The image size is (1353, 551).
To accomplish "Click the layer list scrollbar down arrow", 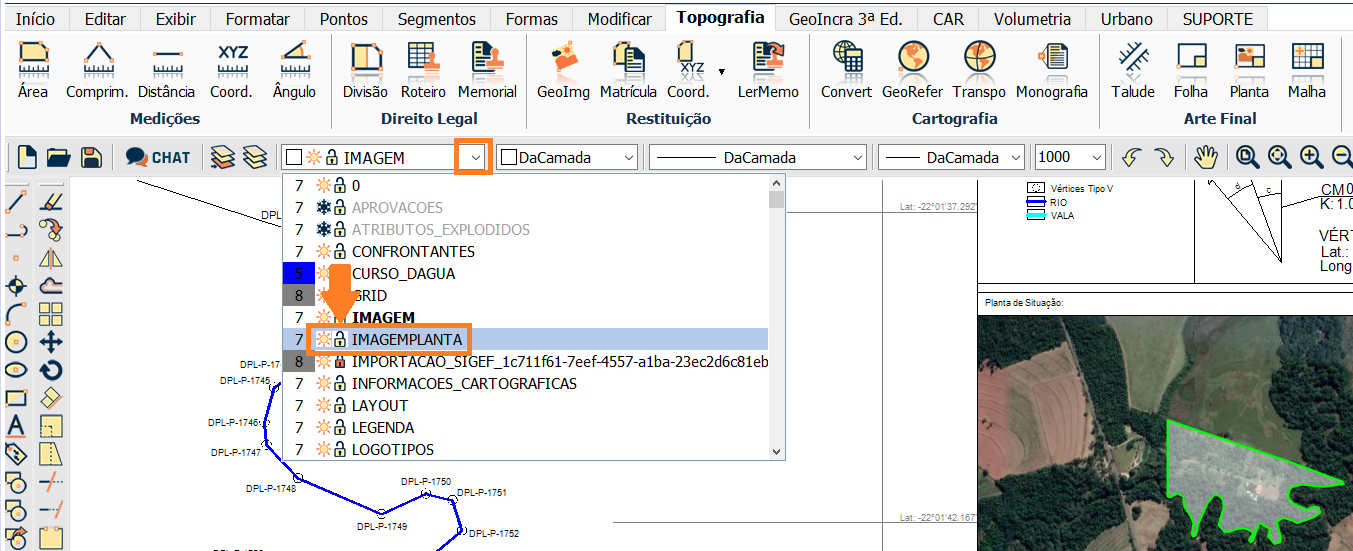I will tap(776, 451).
